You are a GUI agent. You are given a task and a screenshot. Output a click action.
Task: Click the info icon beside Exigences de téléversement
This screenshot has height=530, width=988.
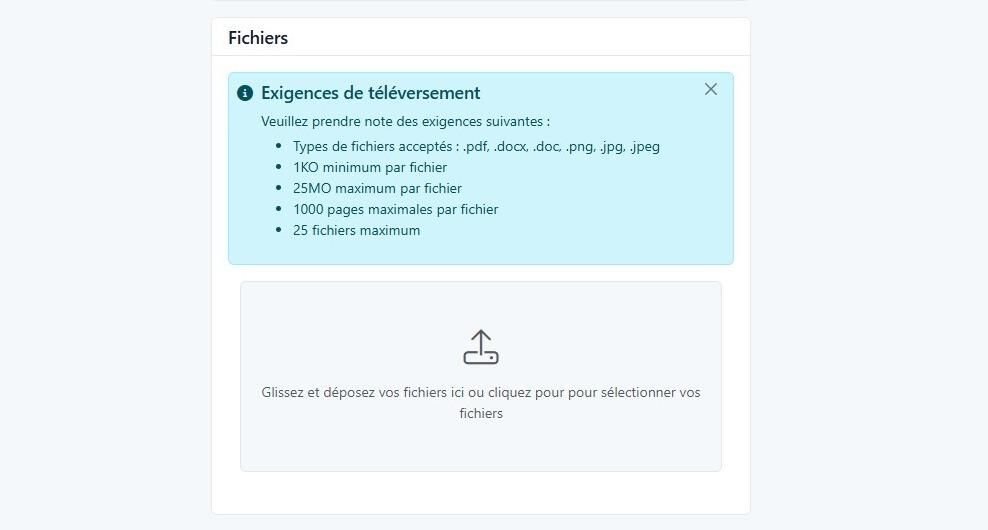pyautogui.click(x=244, y=93)
